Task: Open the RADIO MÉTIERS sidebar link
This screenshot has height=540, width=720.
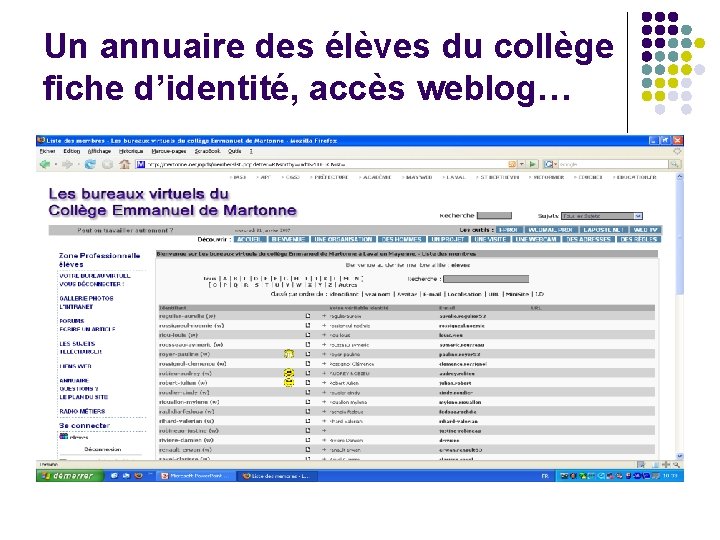Action: coord(82,411)
